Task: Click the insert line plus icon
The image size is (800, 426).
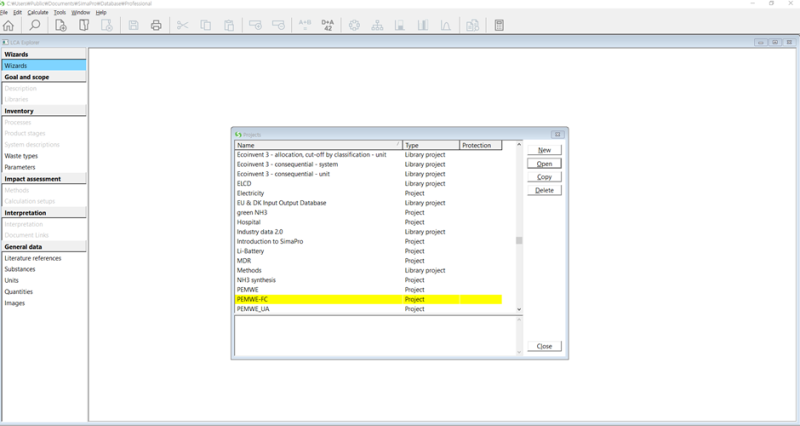Action: [255, 25]
